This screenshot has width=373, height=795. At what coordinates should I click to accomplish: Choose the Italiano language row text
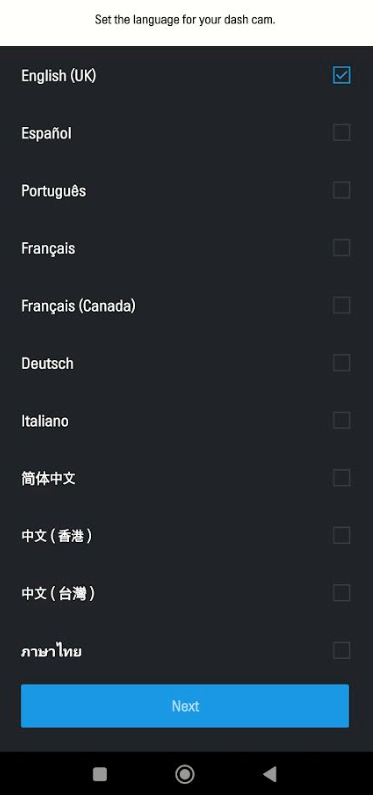tap(45, 421)
